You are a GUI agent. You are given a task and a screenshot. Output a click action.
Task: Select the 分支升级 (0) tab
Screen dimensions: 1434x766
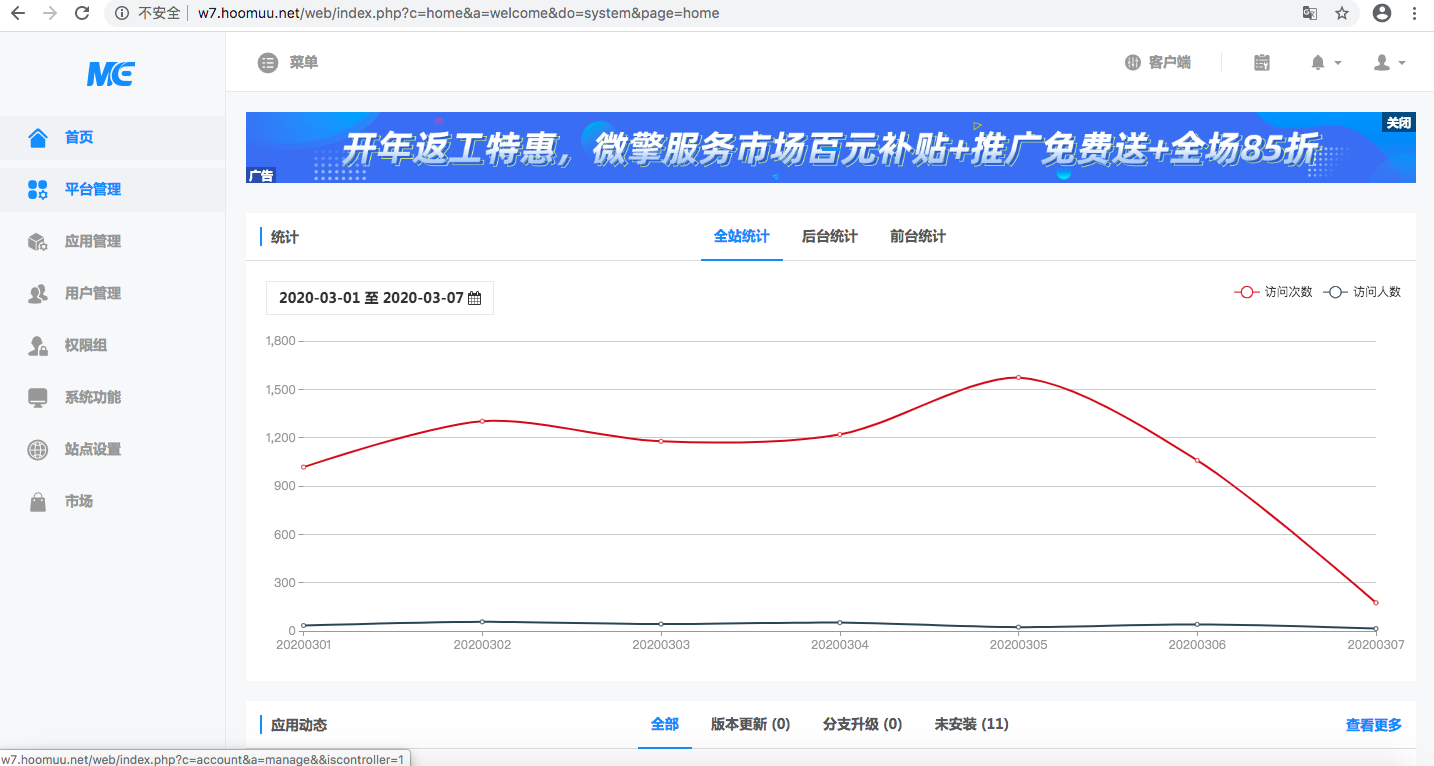click(863, 724)
